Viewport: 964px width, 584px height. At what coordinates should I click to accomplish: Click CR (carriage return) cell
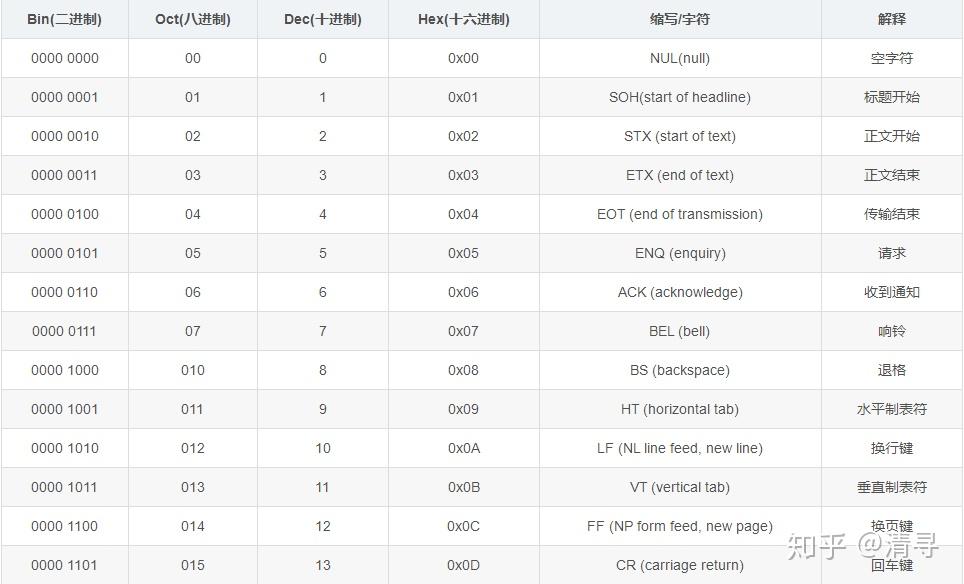[x=680, y=565]
